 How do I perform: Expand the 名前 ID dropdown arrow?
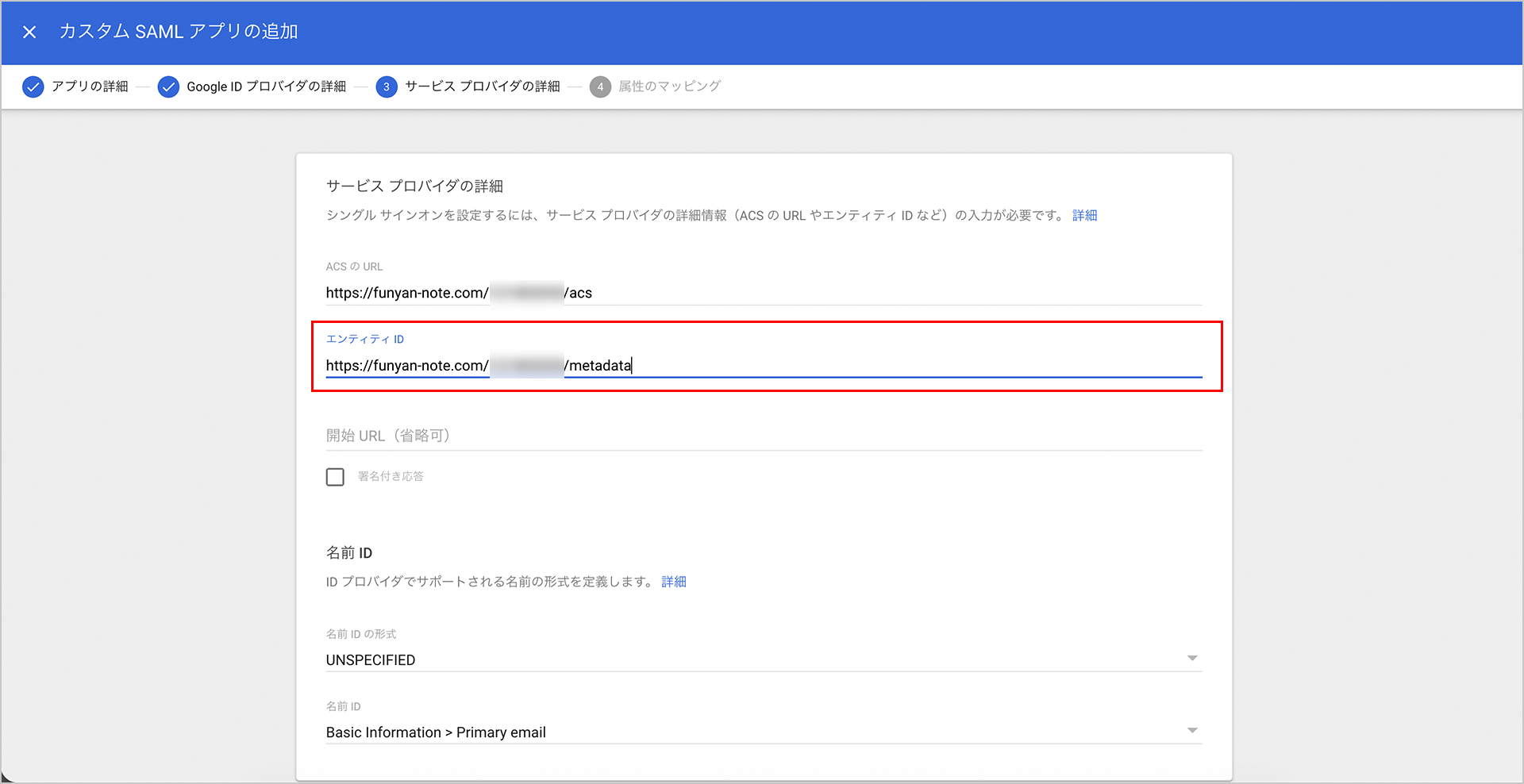coord(1191,731)
